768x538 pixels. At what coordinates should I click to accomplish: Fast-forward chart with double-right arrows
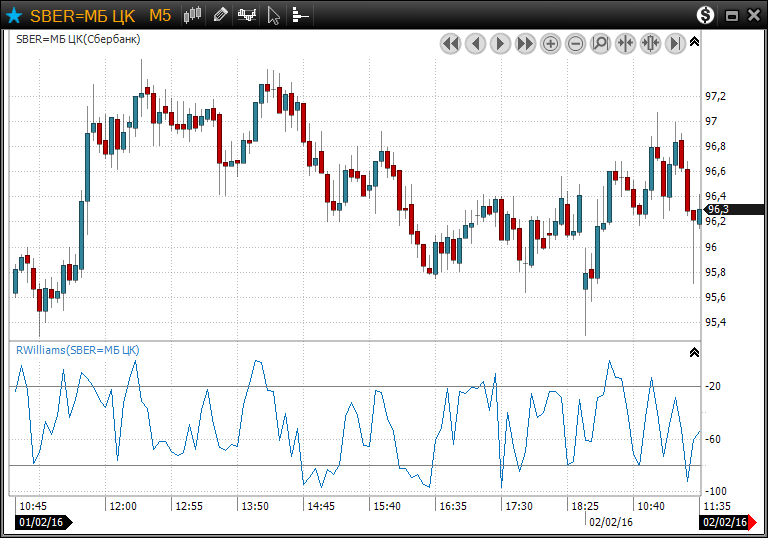click(x=525, y=44)
